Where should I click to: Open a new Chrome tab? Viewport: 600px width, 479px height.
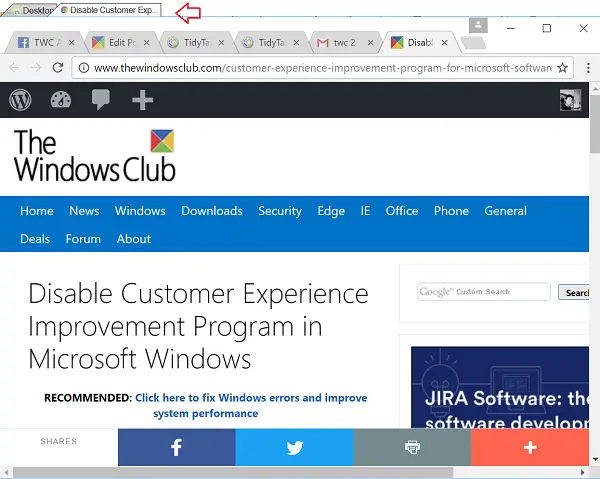point(473,43)
